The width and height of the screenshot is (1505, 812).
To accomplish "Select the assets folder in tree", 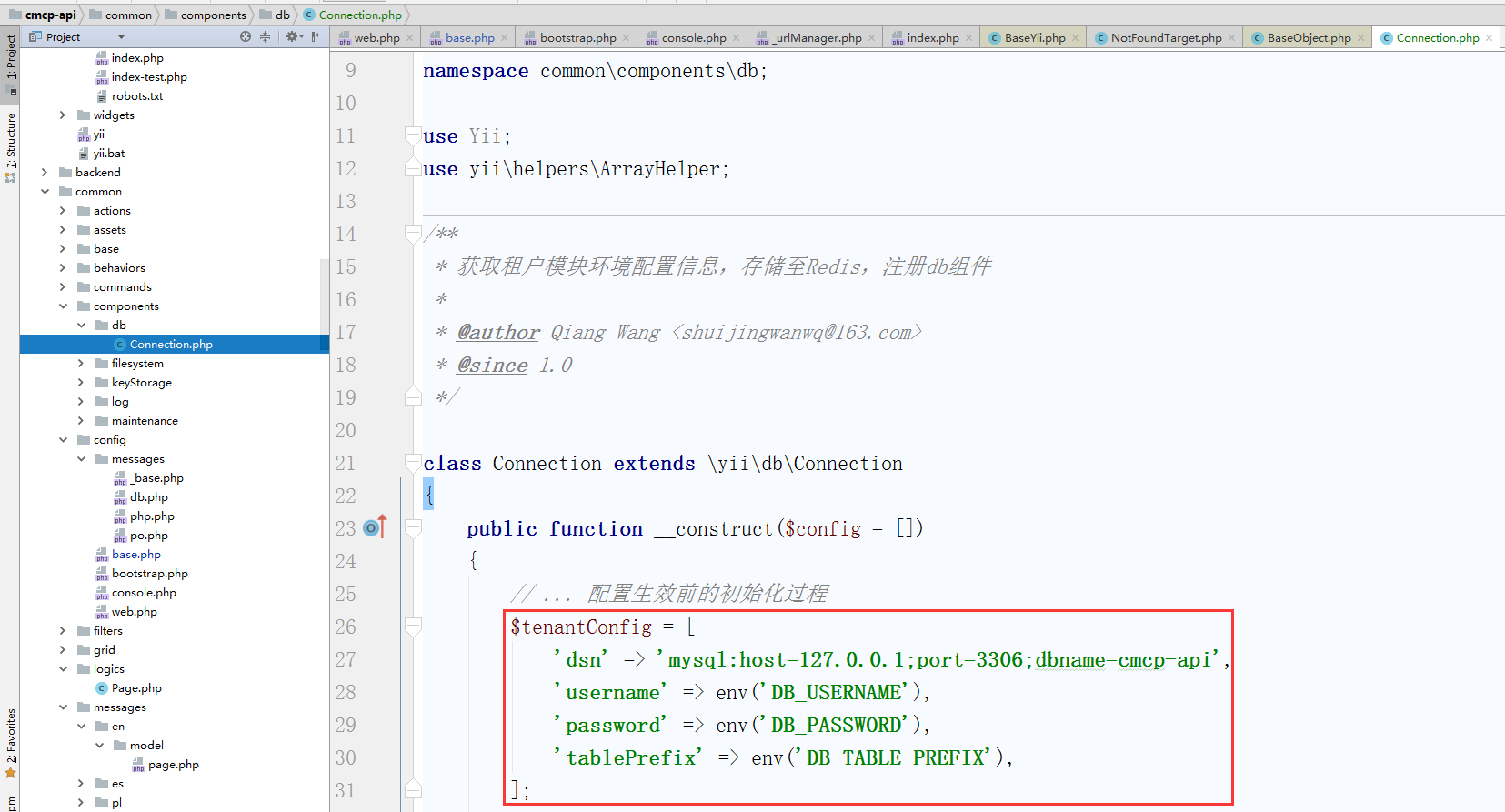I will 109,230.
